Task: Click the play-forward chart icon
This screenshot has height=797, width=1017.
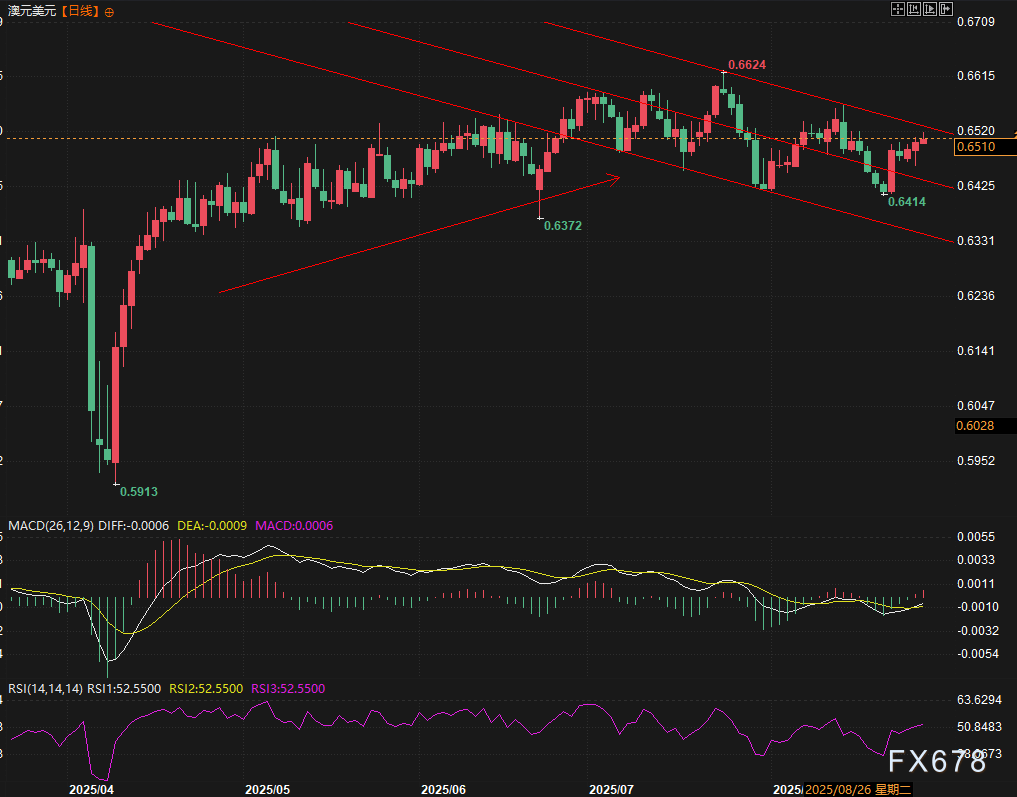Action: (930, 9)
